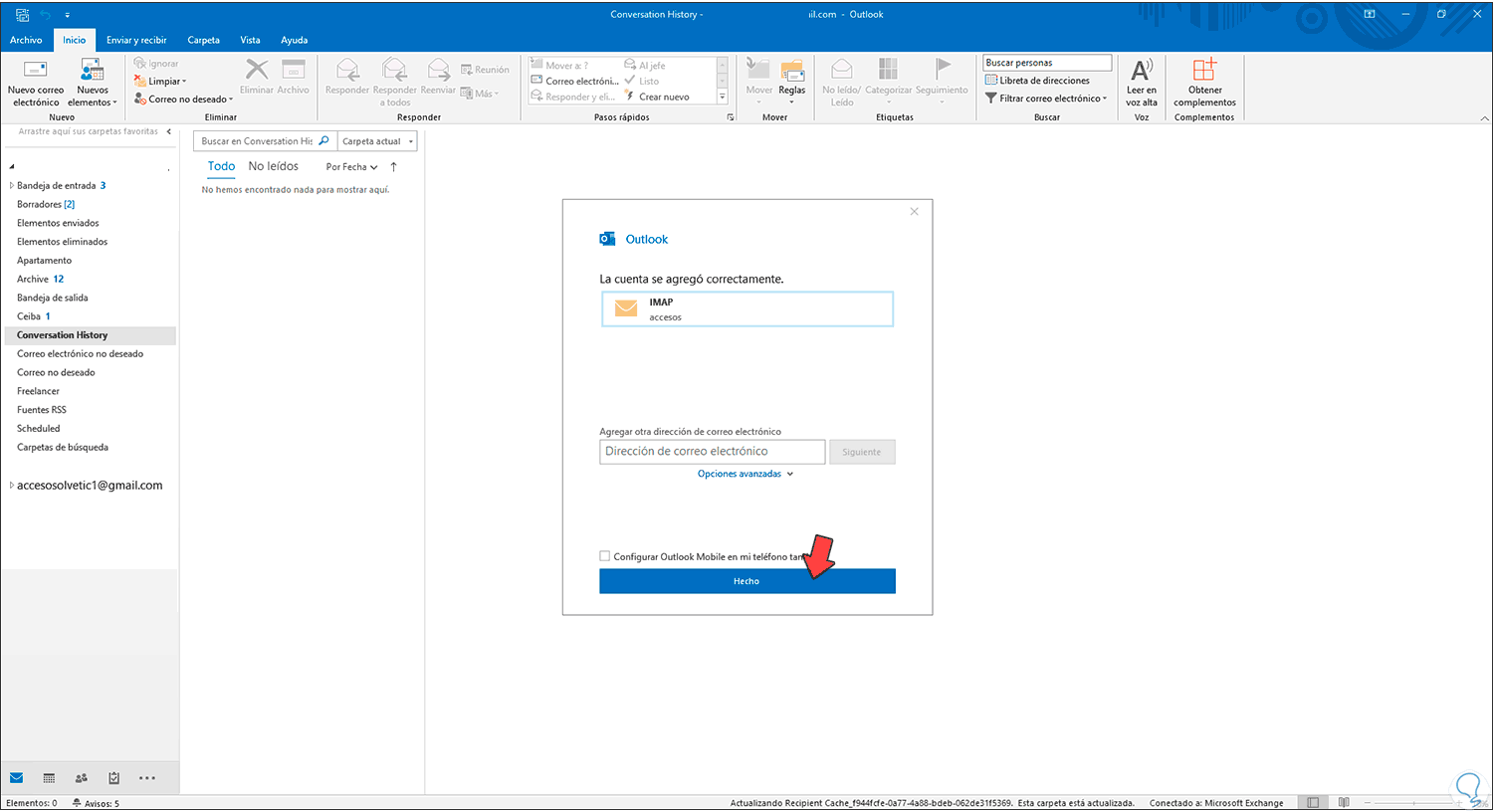This screenshot has height=812, width=1493.
Task: Open the Nuevos elementos menu
Action: coord(93,82)
